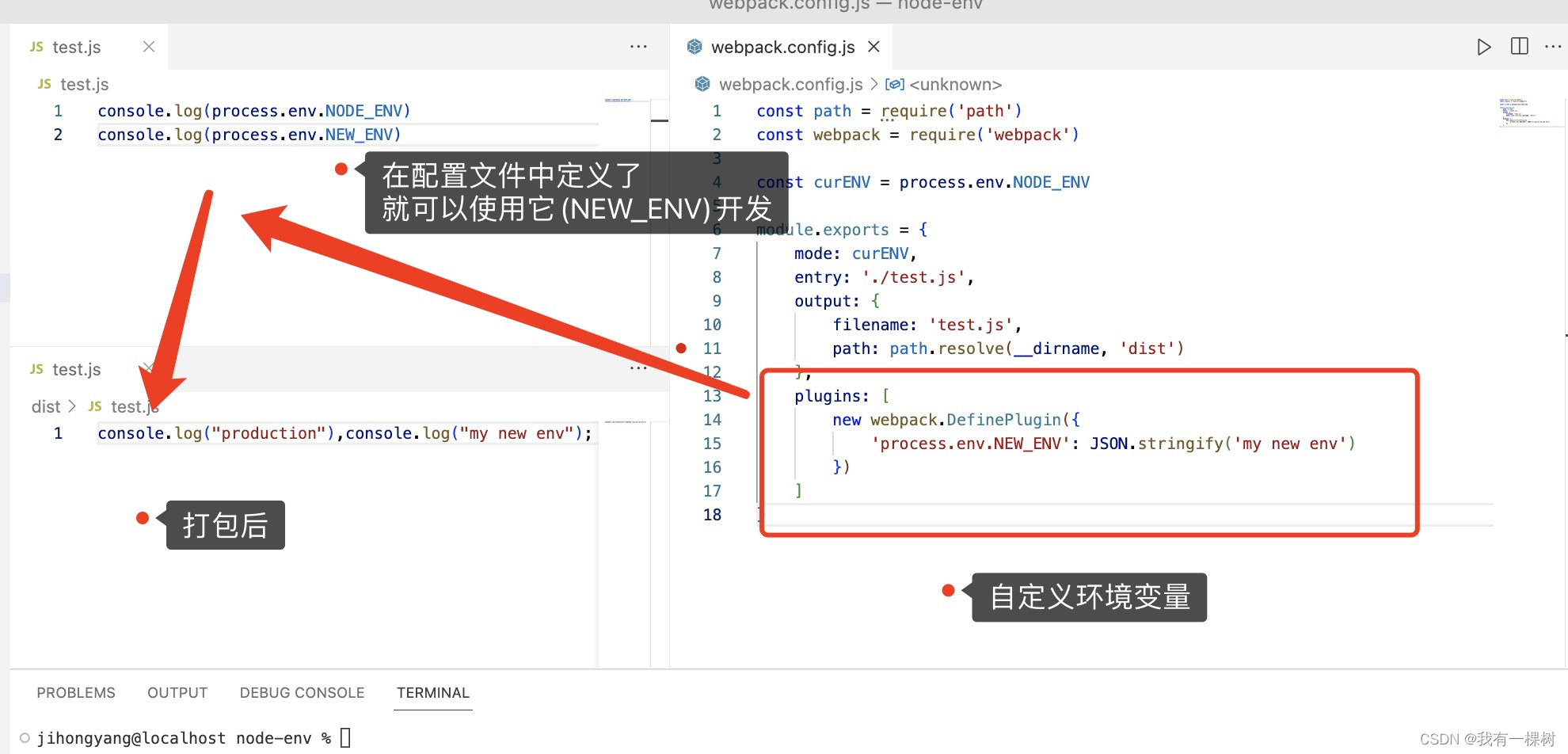The image size is (1568, 754).
Task: Click the breadcrumb entry webpack.config.js
Action: pyautogui.click(x=790, y=84)
